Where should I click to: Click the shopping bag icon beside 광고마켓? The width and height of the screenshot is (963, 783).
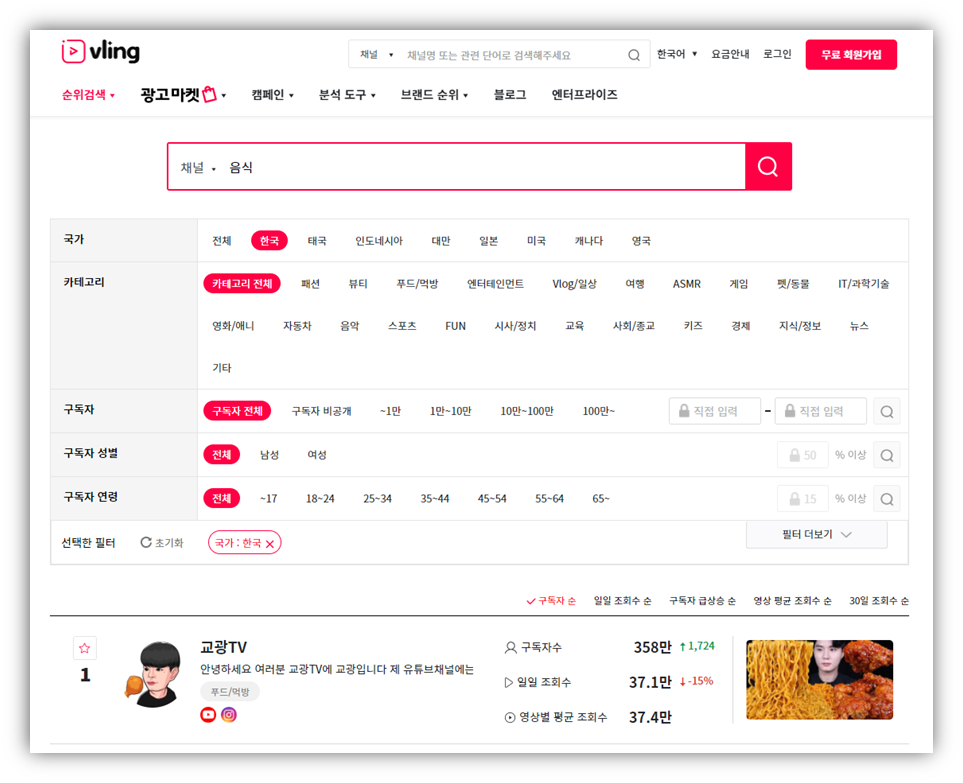click(x=209, y=94)
